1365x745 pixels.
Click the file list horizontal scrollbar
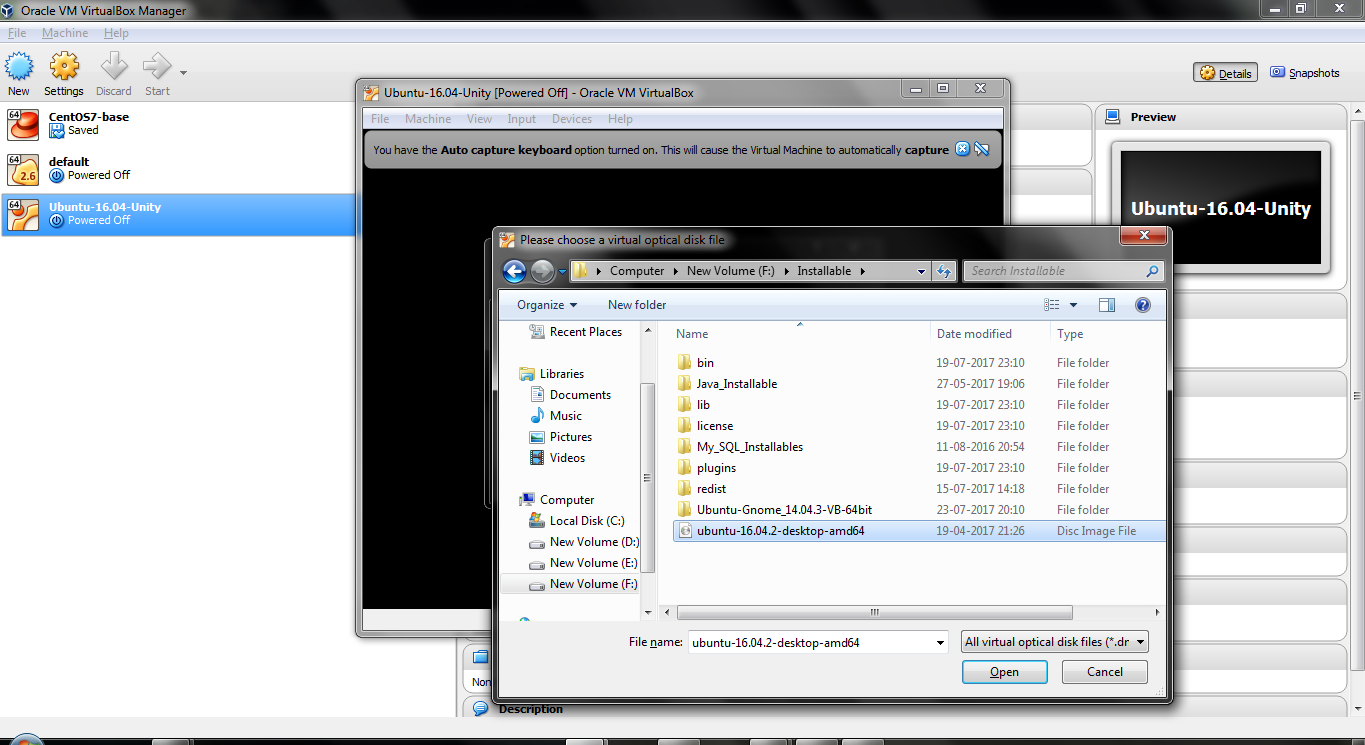(x=874, y=612)
